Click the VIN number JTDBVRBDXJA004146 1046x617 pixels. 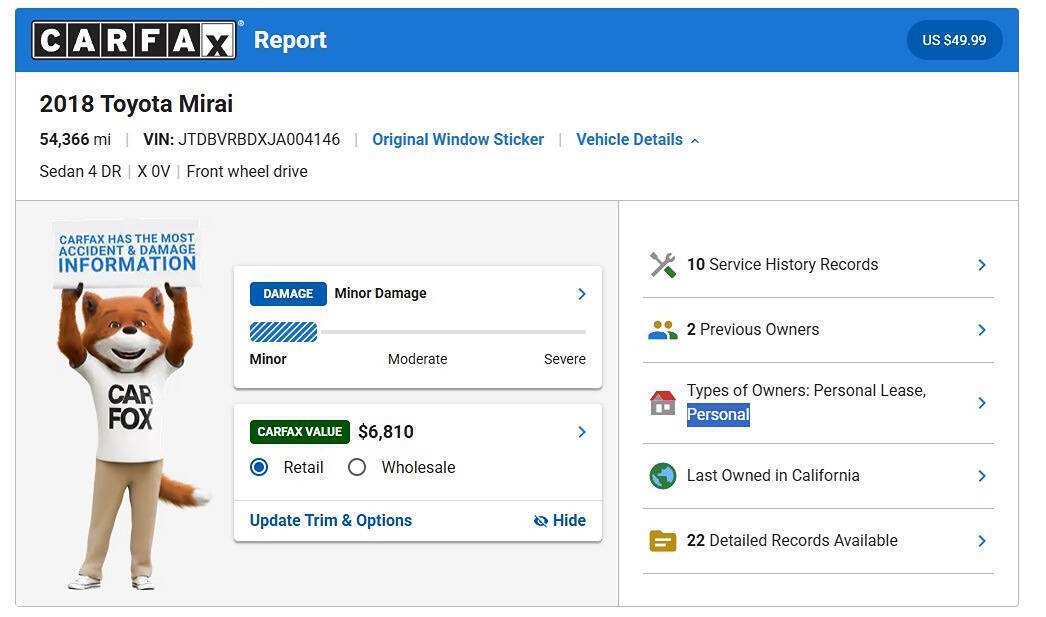[x=259, y=139]
